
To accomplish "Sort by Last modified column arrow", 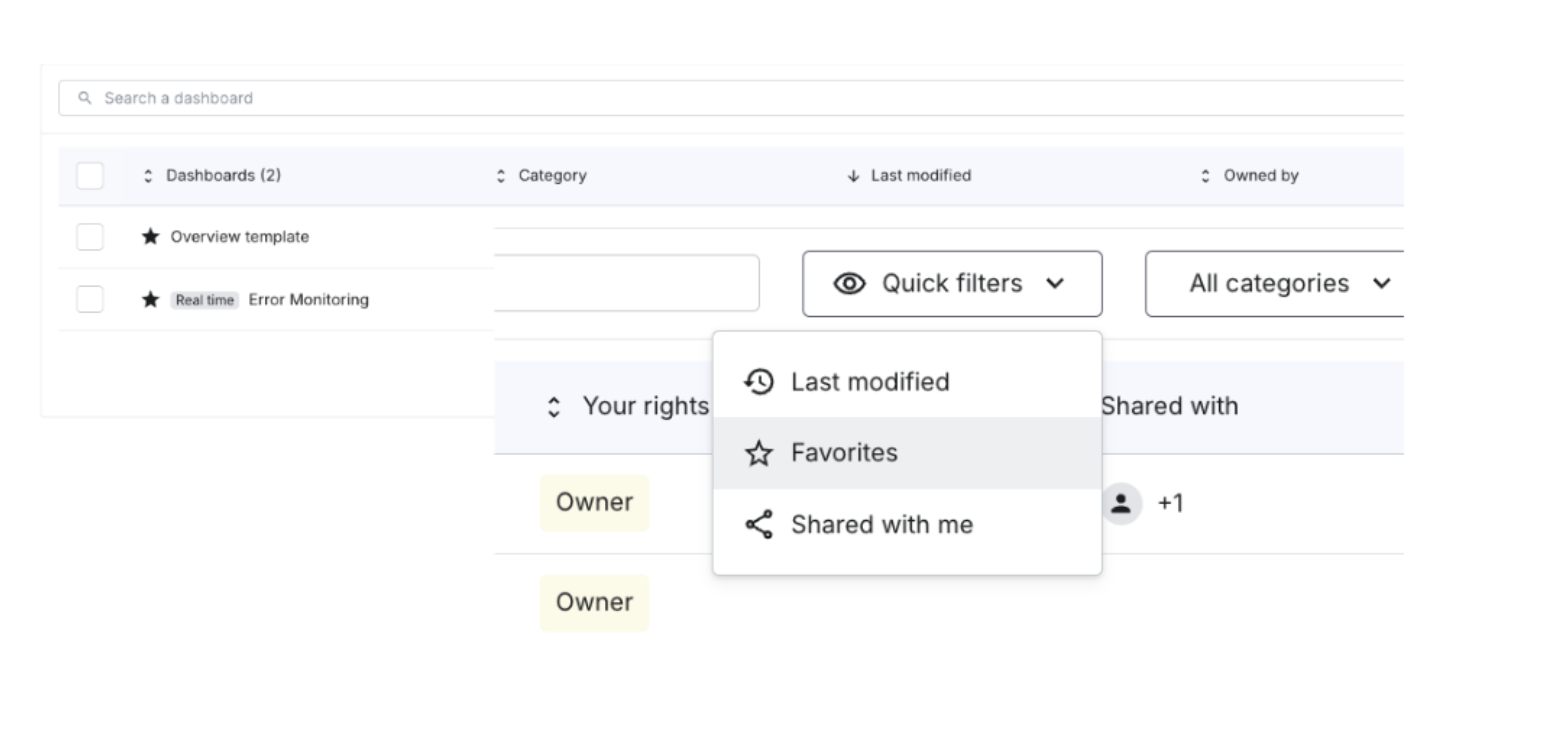I will 853,176.
